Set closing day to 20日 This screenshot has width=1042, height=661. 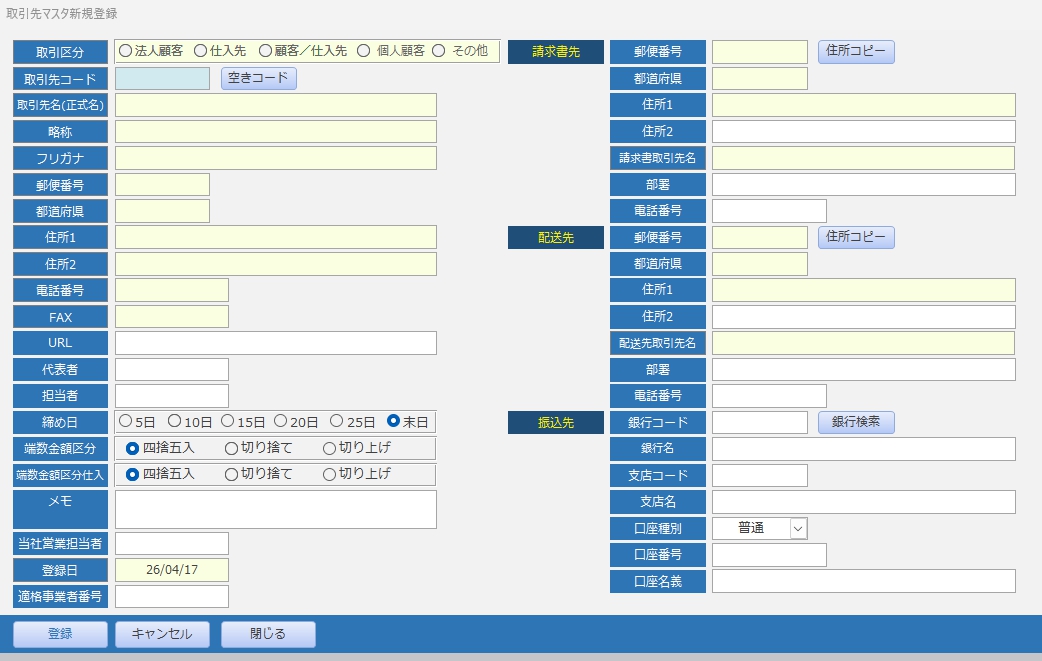tap(281, 422)
